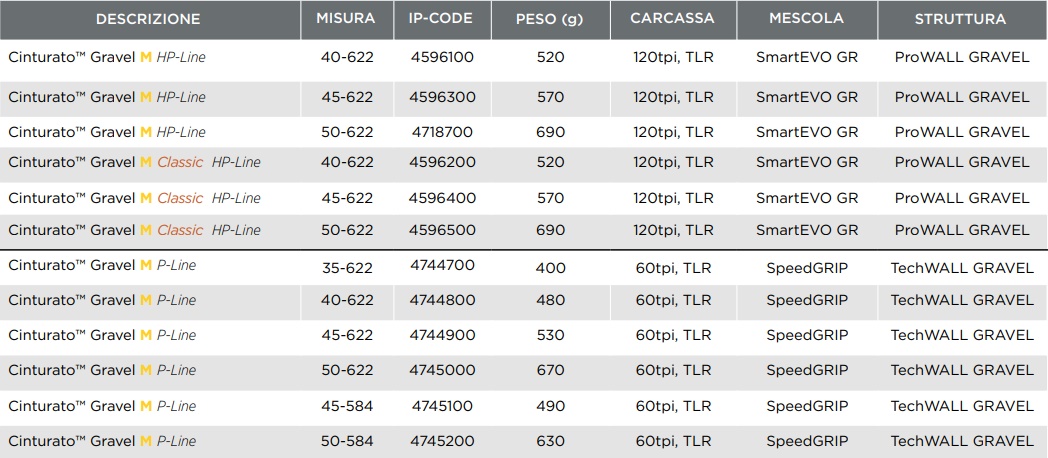Select the 50-584 size cell

tap(347, 441)
